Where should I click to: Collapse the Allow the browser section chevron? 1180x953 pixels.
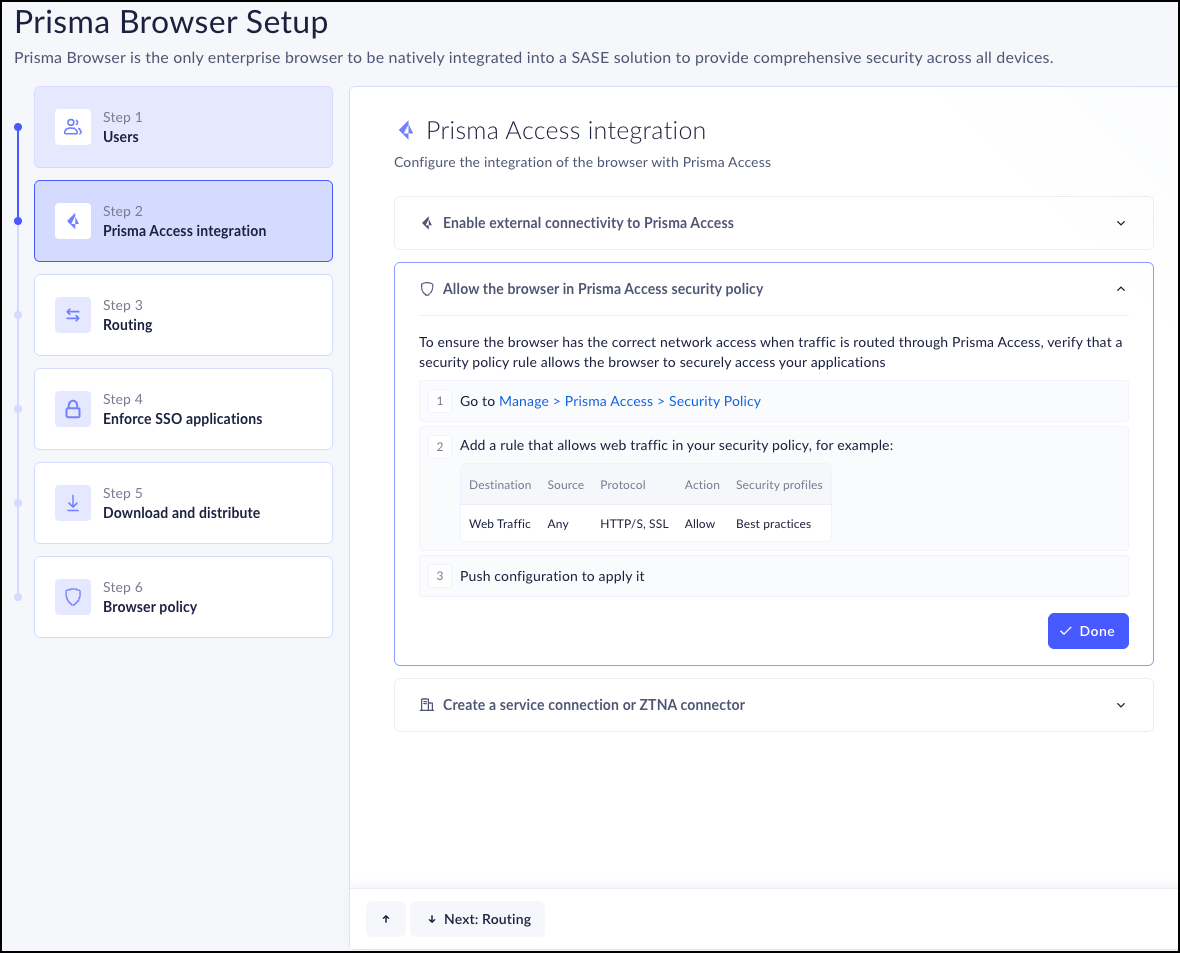(1121, 289)
